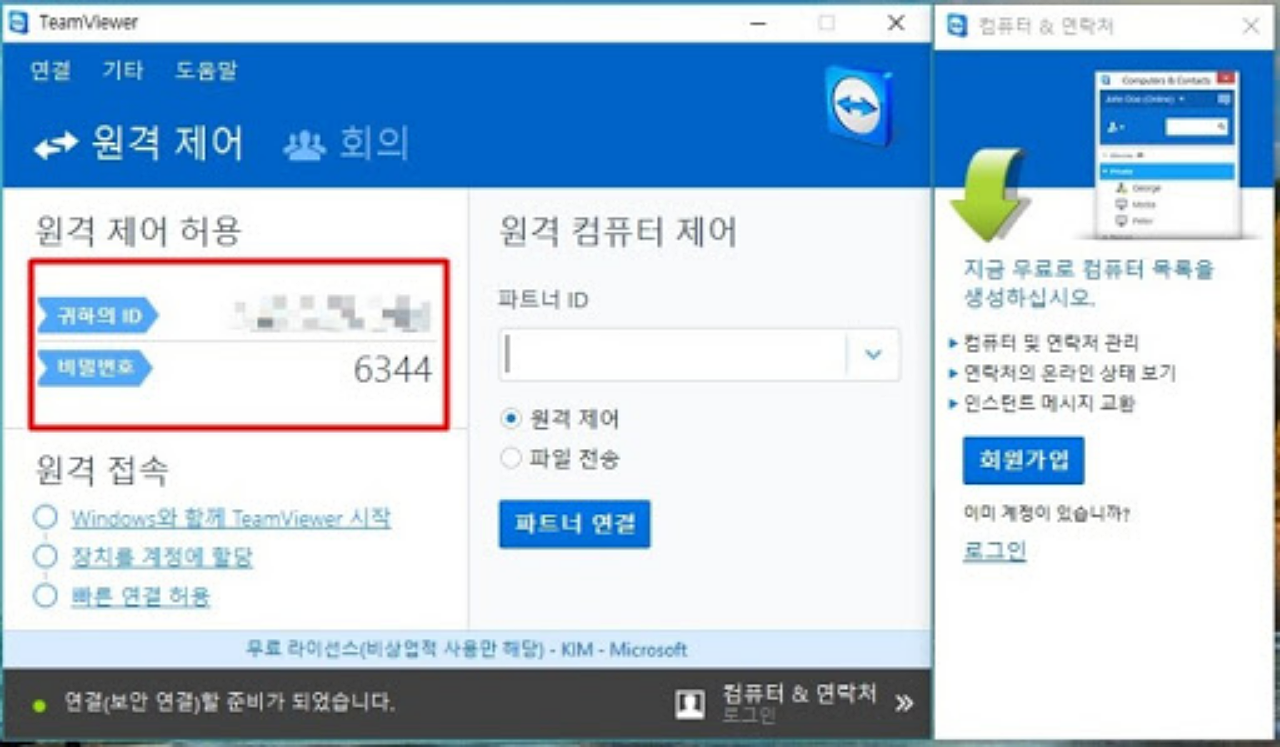Expand the 파트너 ID dropdown arrow
Image resolution: width=1280 pixels, height=747 pixels.
pyautogui.click(x=873, y=354)
